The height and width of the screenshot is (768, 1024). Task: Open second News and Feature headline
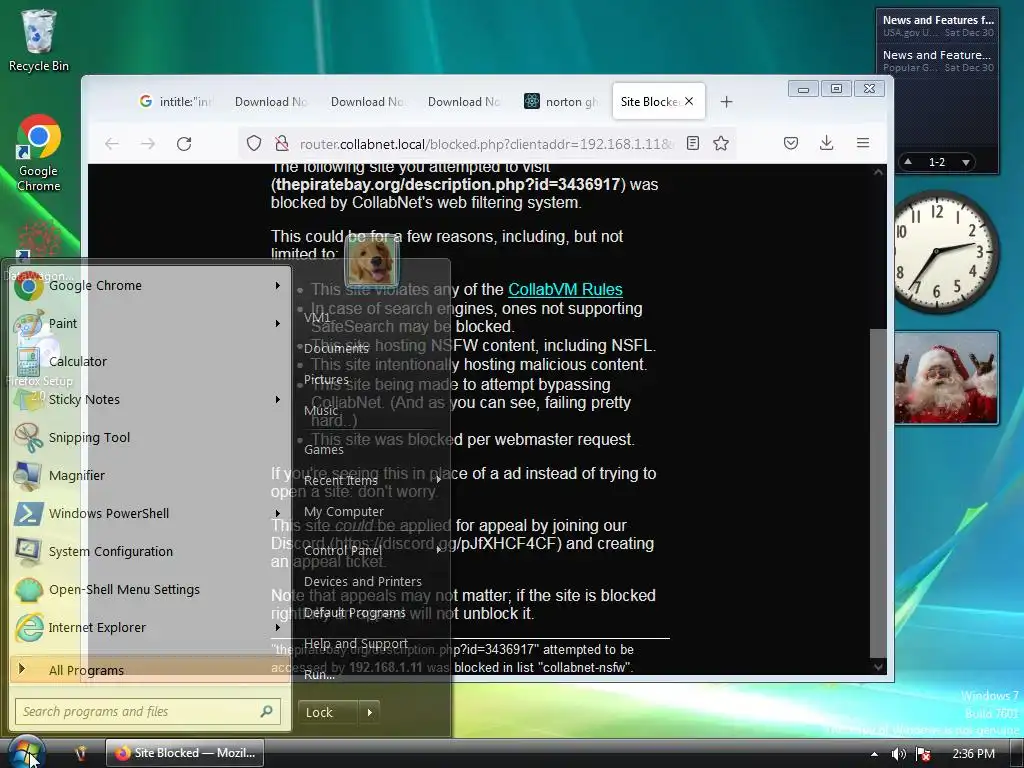pyautogui.click(x=938, y=61)
